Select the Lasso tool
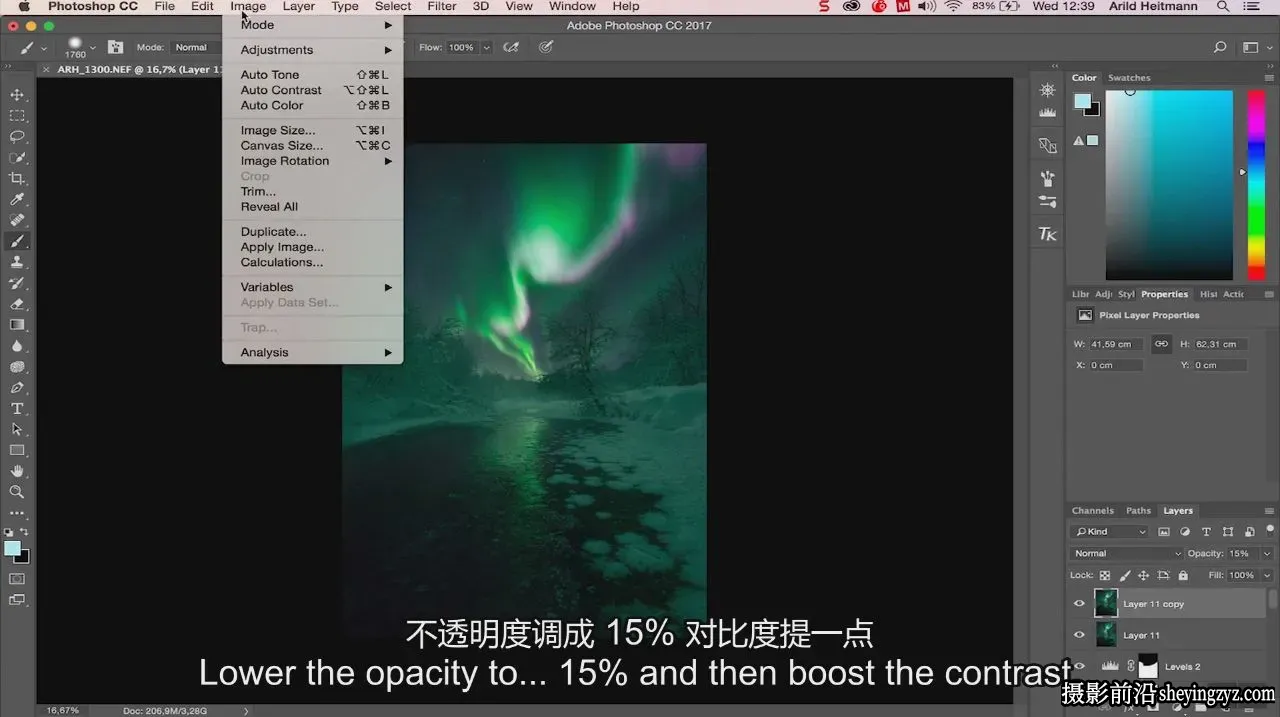The image size is (1280, 717). tap(17, 137)
